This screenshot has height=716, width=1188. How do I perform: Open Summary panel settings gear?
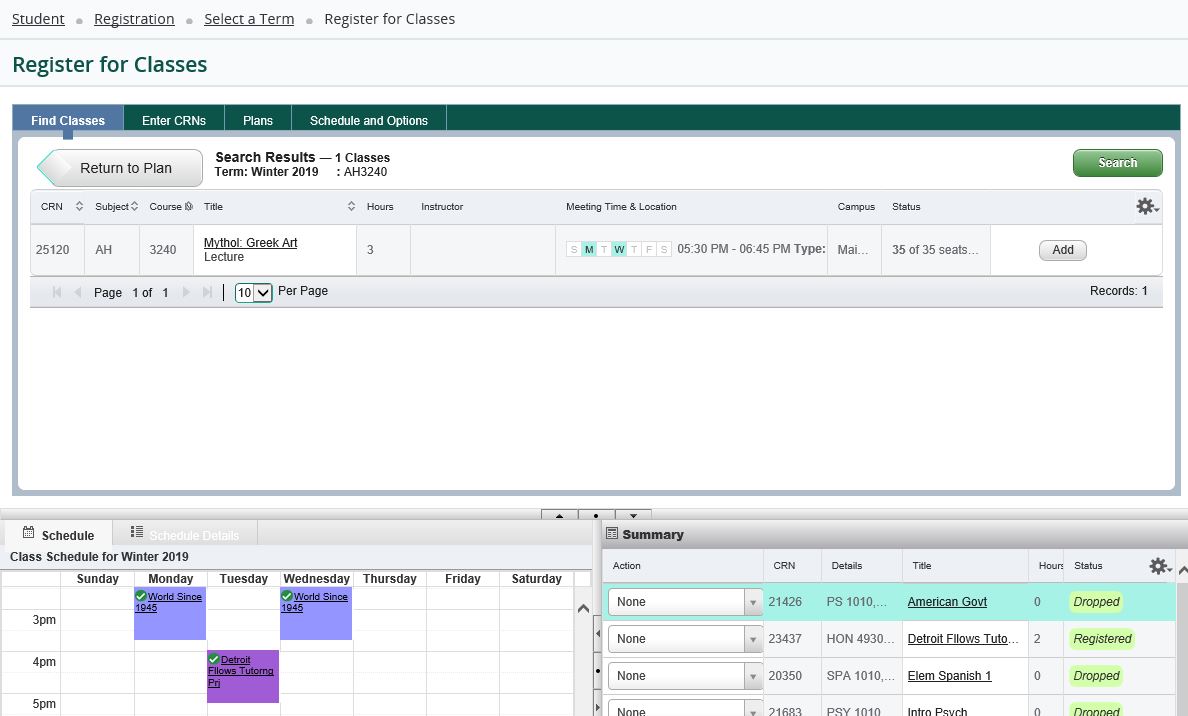[x=1160, y=566]
